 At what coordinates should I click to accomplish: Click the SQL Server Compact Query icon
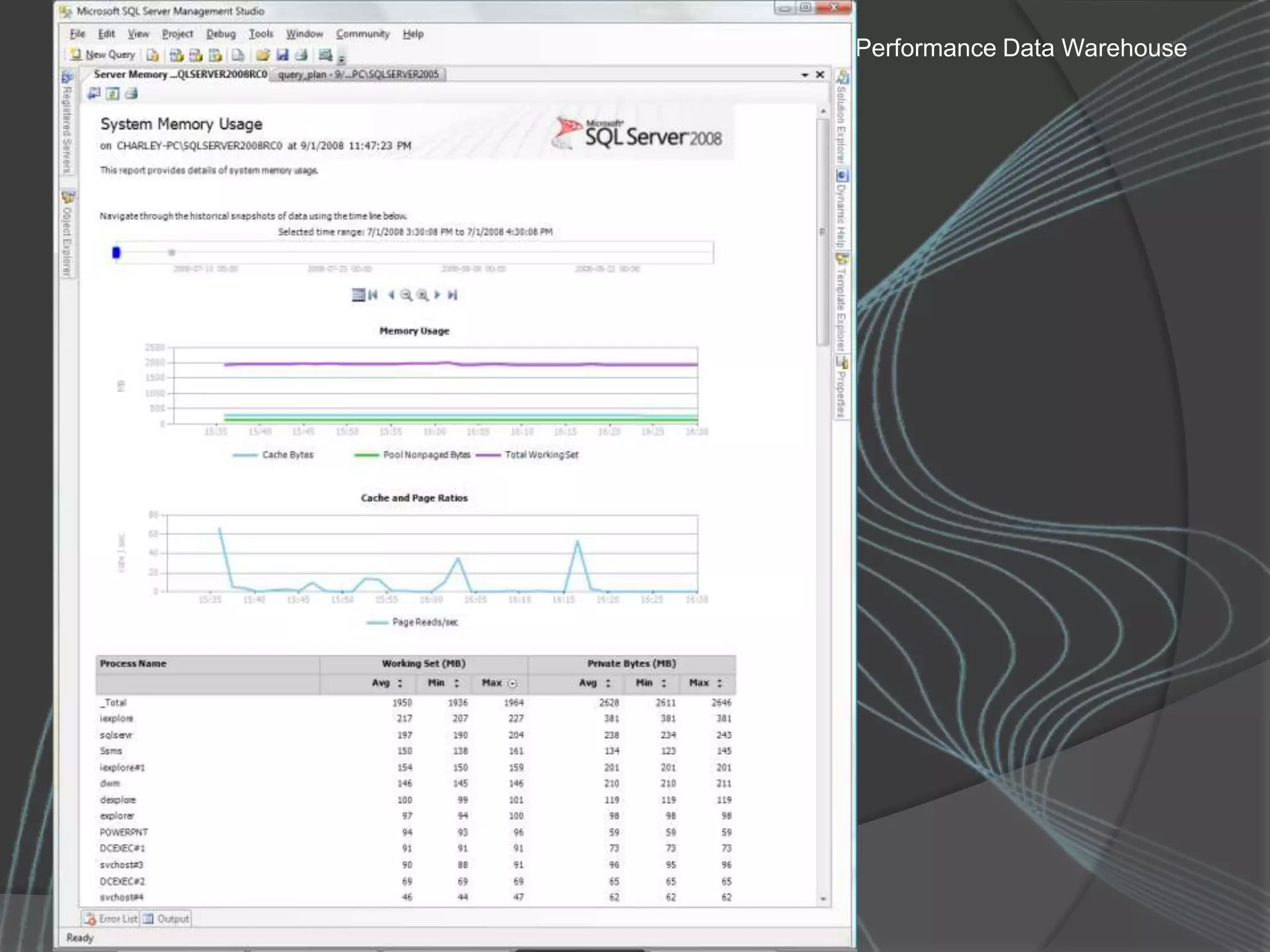(x=238, y=55)
